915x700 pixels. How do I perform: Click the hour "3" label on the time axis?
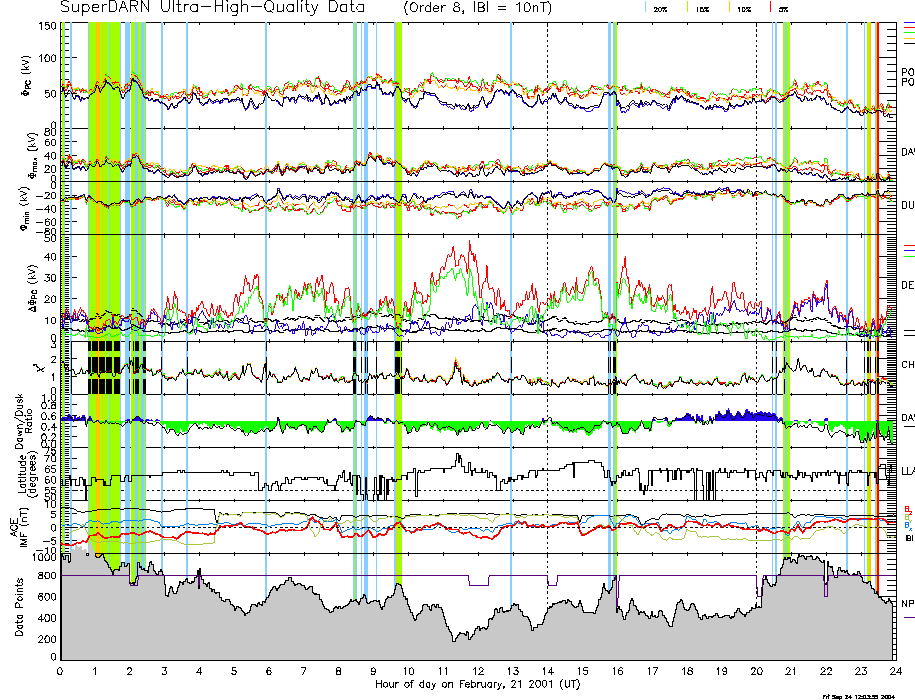click(165, 671)
